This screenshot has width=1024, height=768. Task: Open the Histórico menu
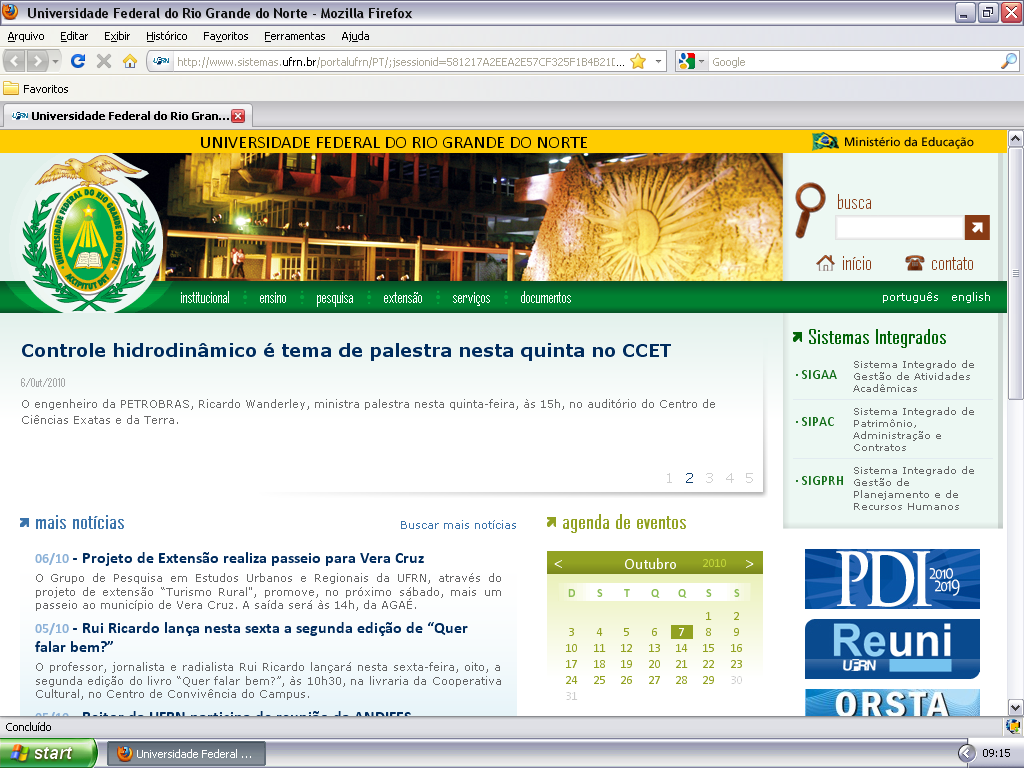(x=166, y=36)
